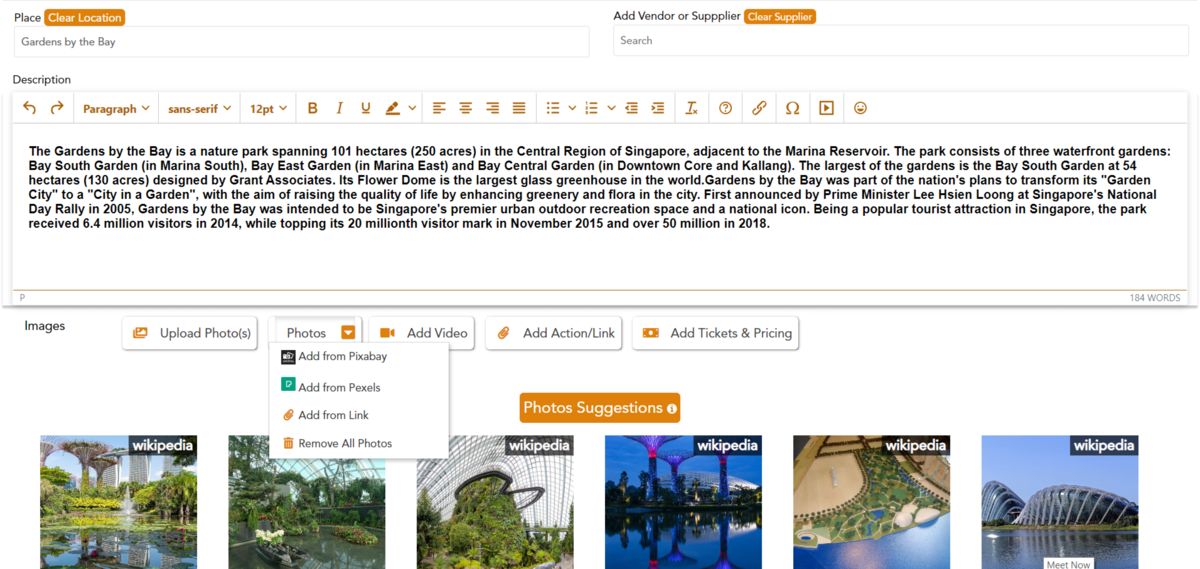Justify the description text
The width and height of the screenshot is (1200, 569).
[x=519, y=108]
